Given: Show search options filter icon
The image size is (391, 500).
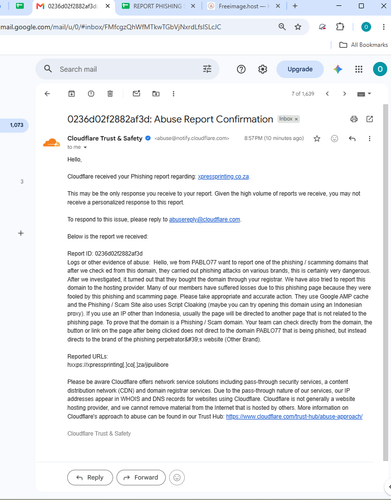Looking at the screenshot, I should [x=207, y=69].
